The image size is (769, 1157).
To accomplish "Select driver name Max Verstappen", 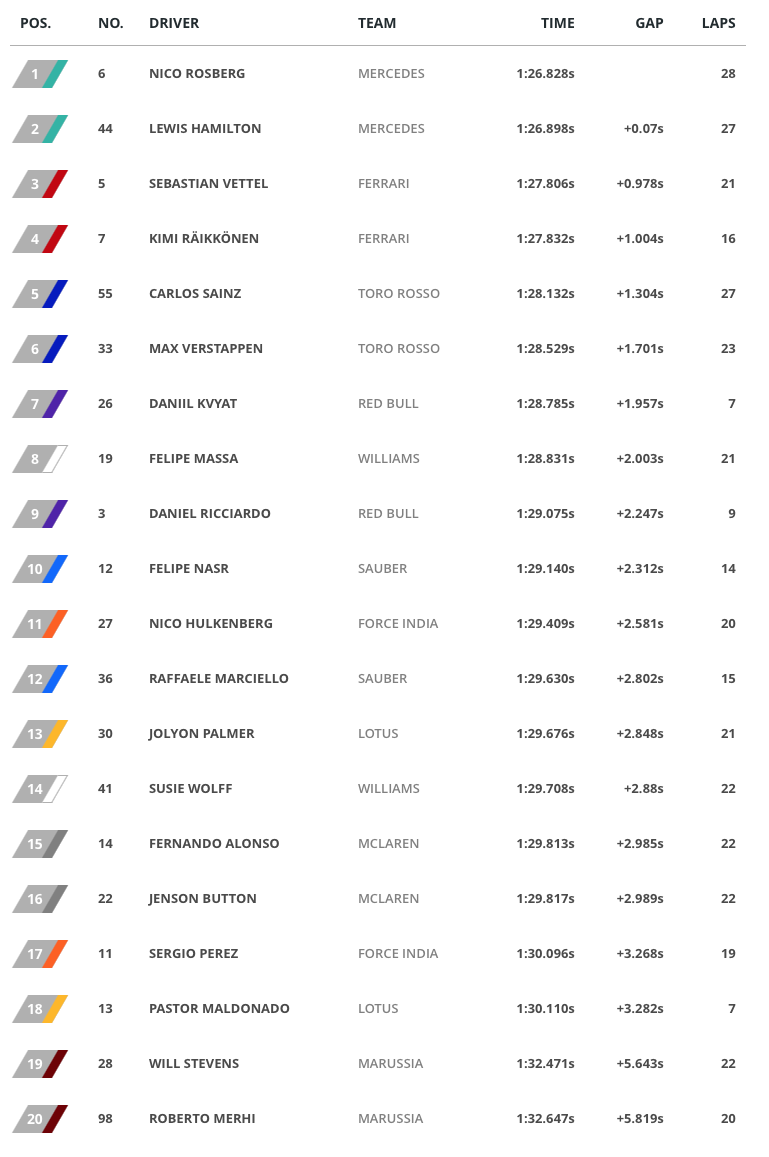I will (206, 349).
